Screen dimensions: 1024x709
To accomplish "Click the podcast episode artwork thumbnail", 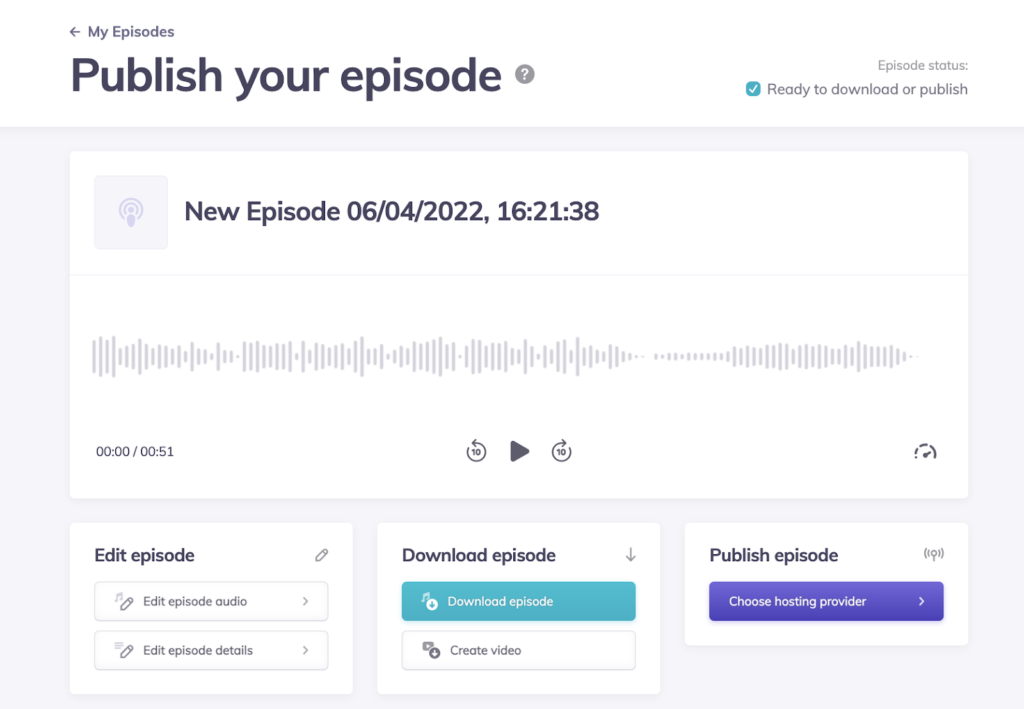I will [131, 212].
